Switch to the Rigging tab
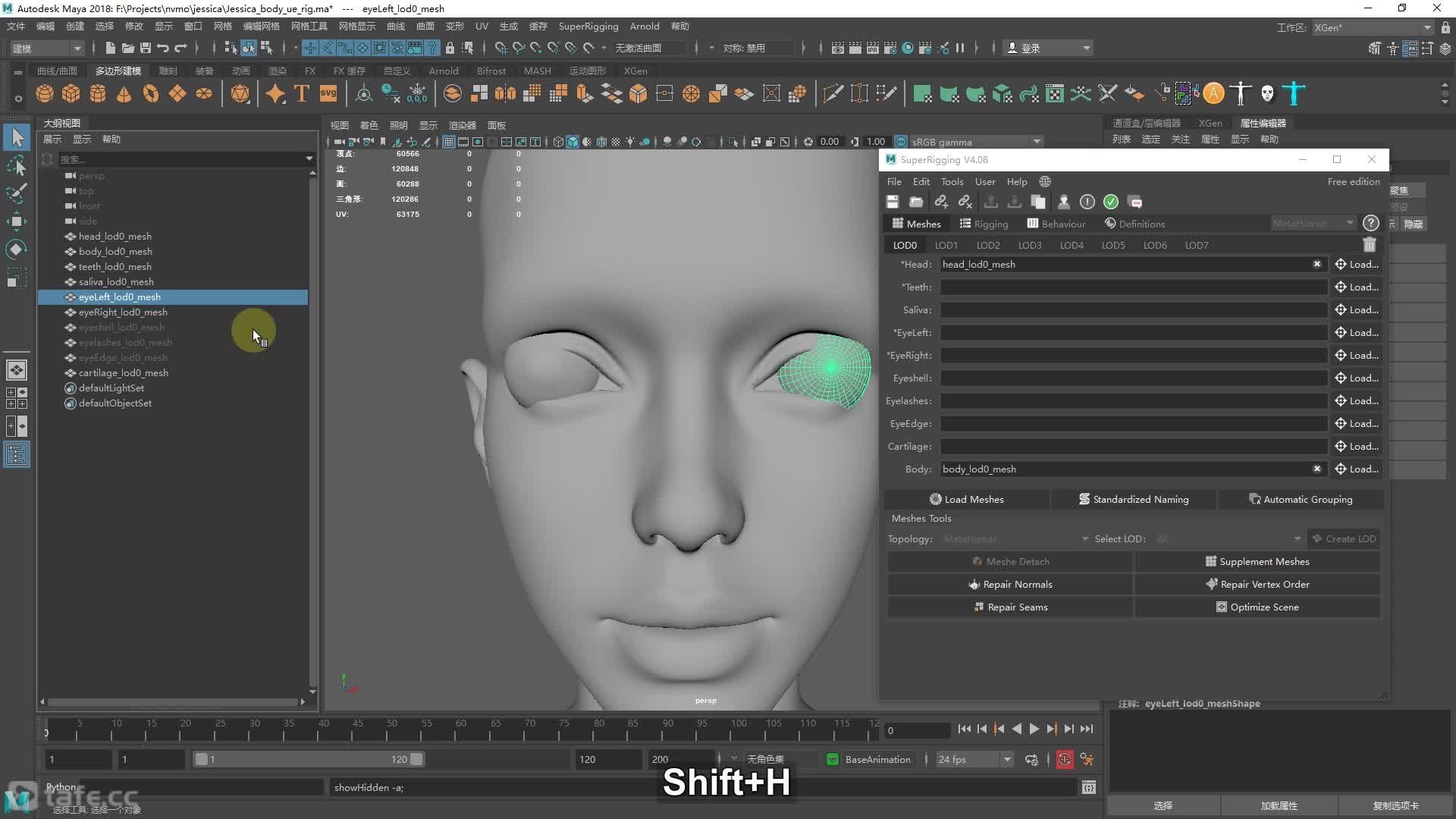 [x=984, y=224]
